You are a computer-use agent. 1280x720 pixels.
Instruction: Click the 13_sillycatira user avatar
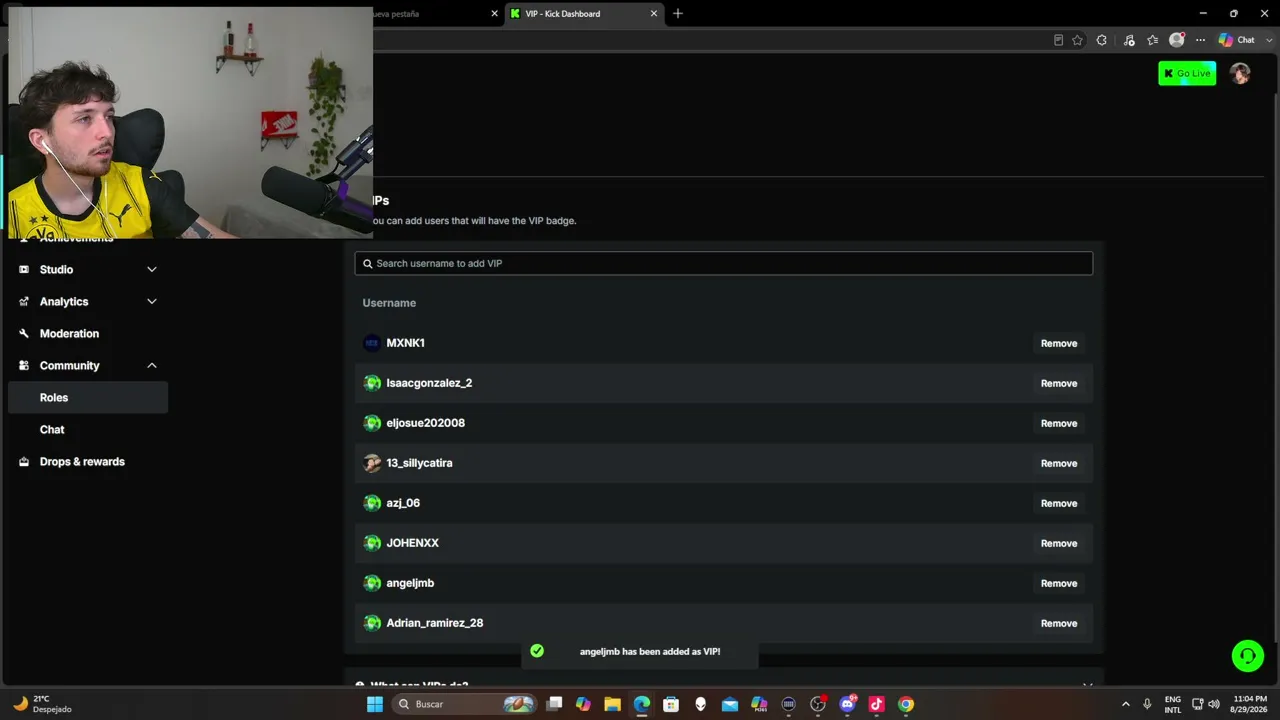point(372,463)
